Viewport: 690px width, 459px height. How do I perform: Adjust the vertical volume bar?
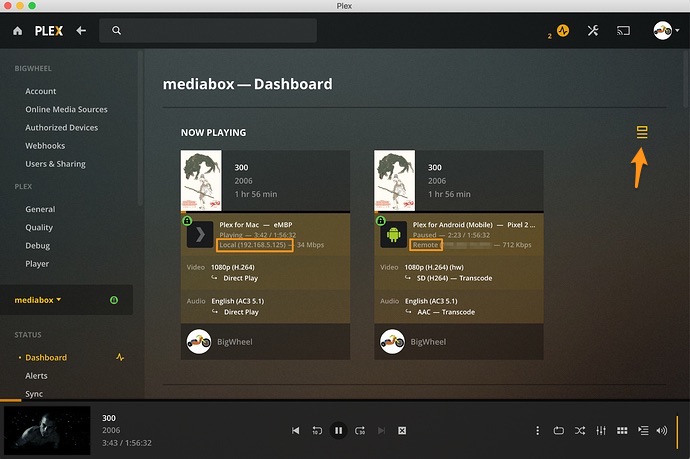[677, 432]
